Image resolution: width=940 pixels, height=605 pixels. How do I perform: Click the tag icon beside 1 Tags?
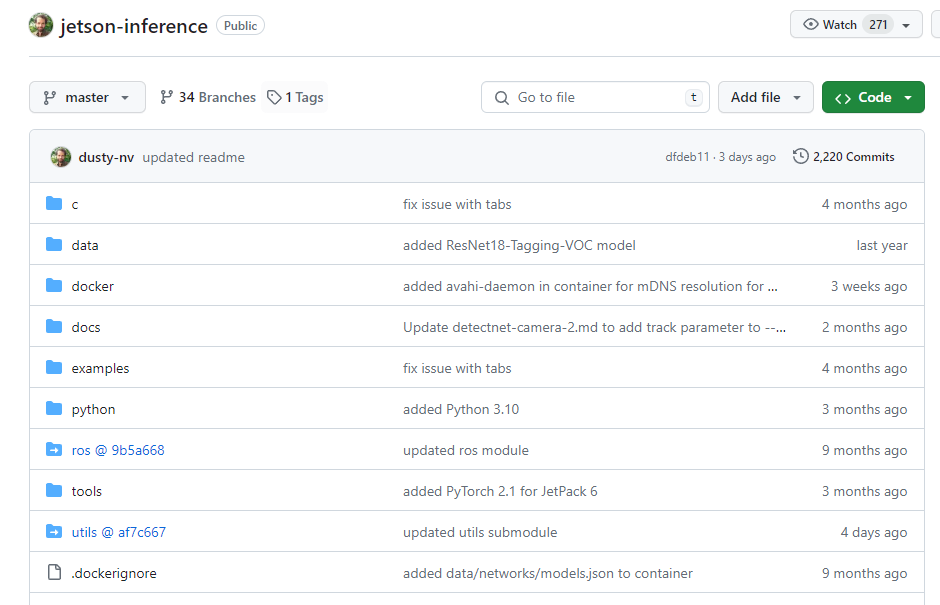[274, 97]
